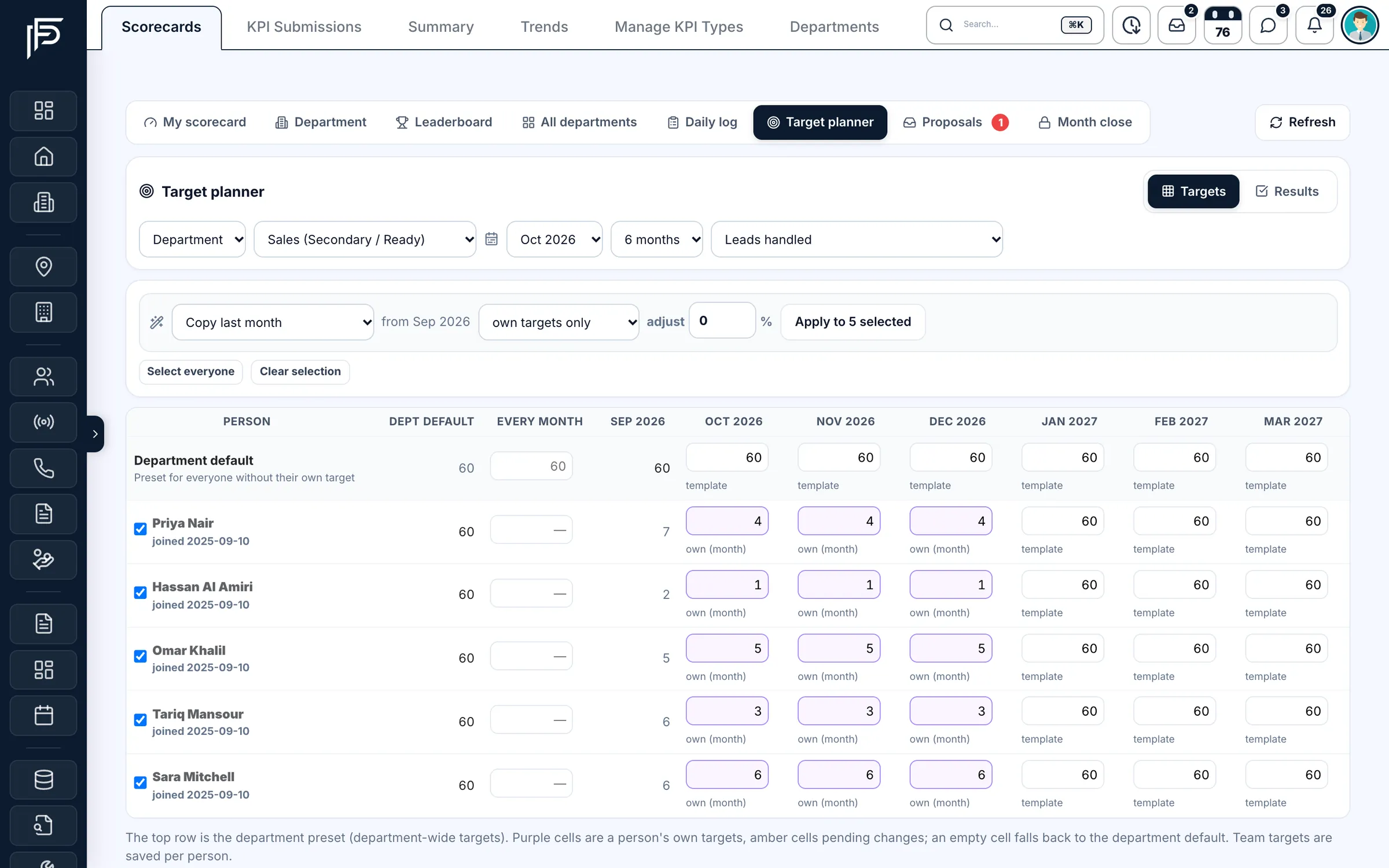Uncheck Hassan Al Amiri's checkbox

(x=140, y=593)
